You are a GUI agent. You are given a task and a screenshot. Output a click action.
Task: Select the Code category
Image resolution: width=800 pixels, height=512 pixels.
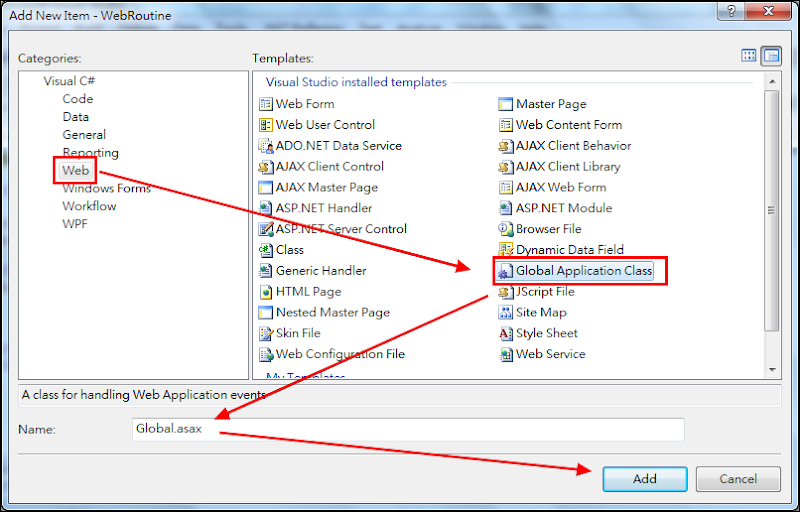point(78,99)
